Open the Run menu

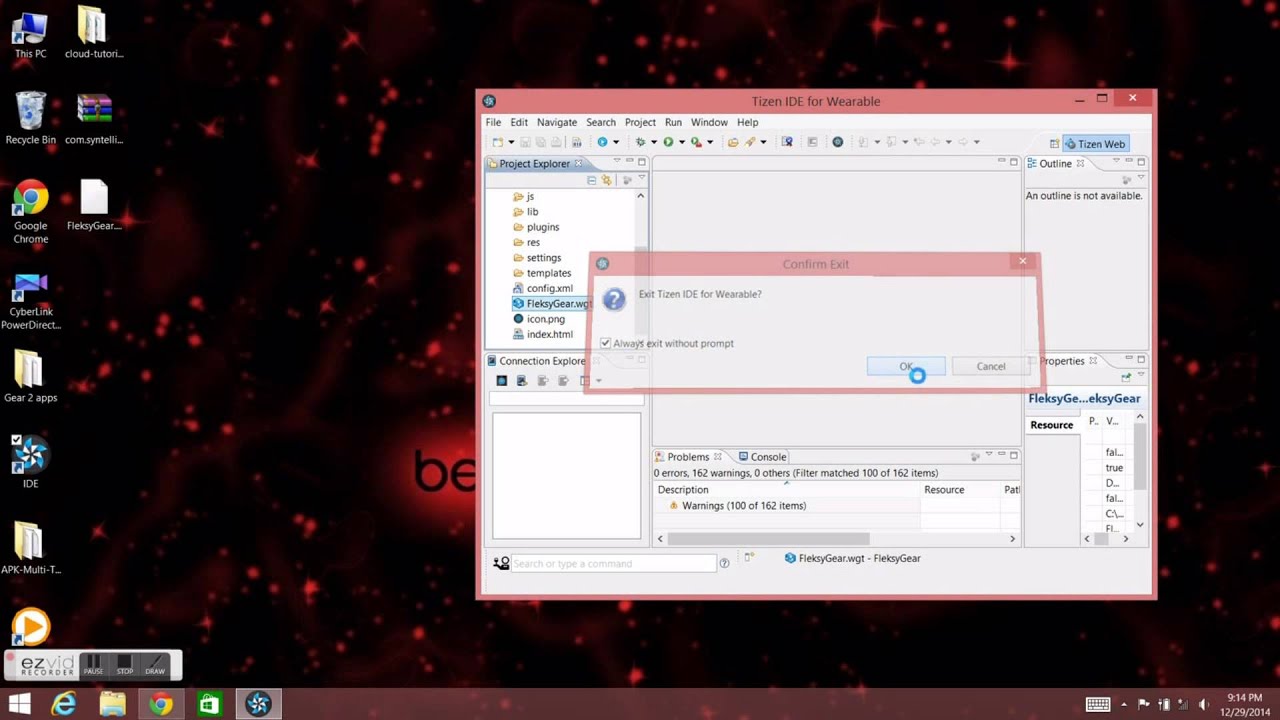(x=673, y=122)
